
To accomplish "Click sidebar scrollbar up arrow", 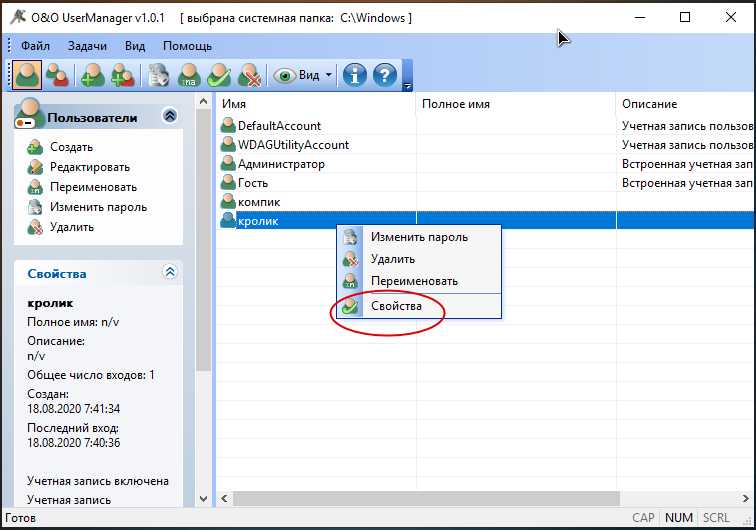I will coord(203,101).
